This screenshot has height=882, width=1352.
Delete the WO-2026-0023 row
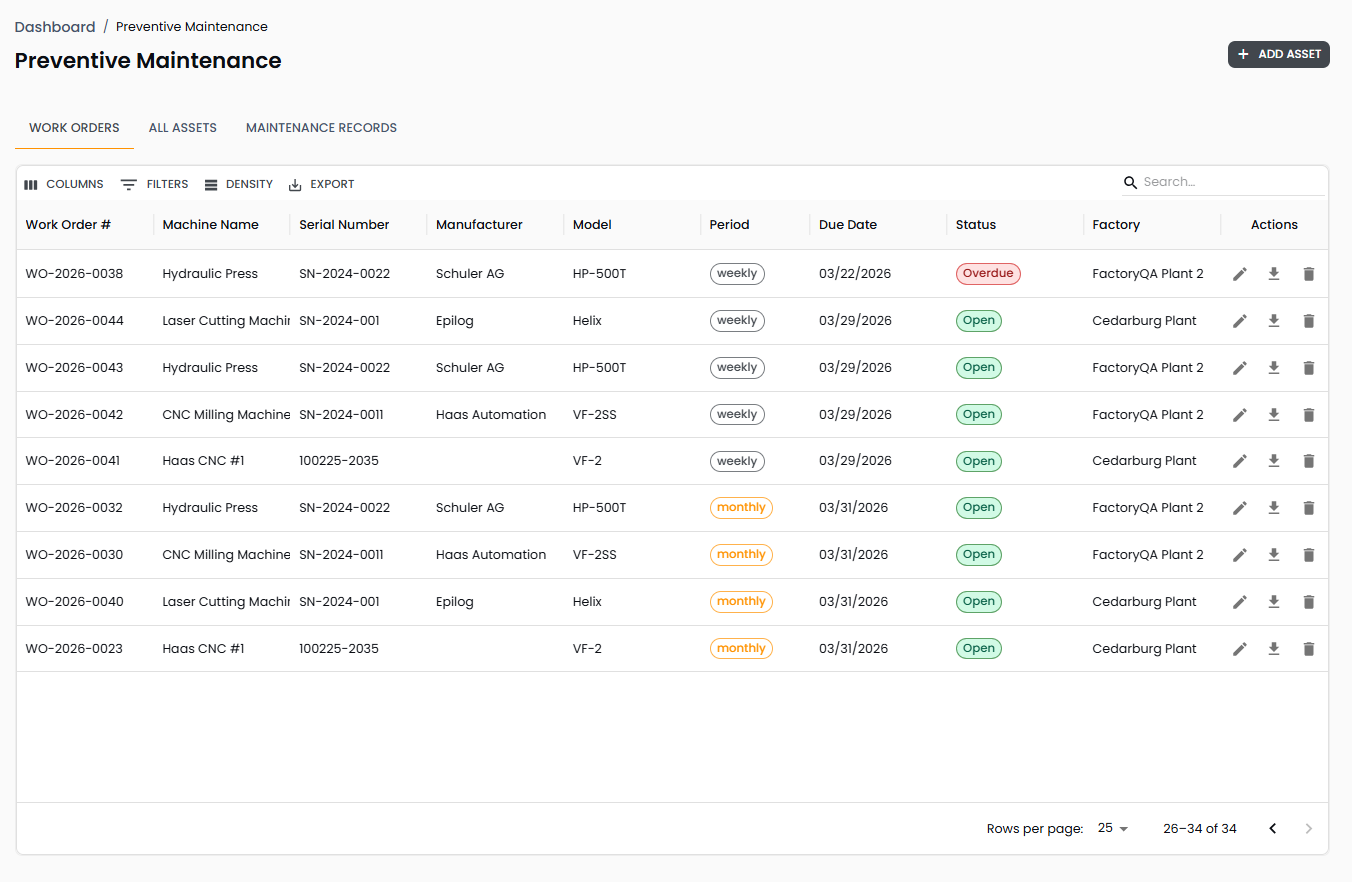click(1308, 649)
